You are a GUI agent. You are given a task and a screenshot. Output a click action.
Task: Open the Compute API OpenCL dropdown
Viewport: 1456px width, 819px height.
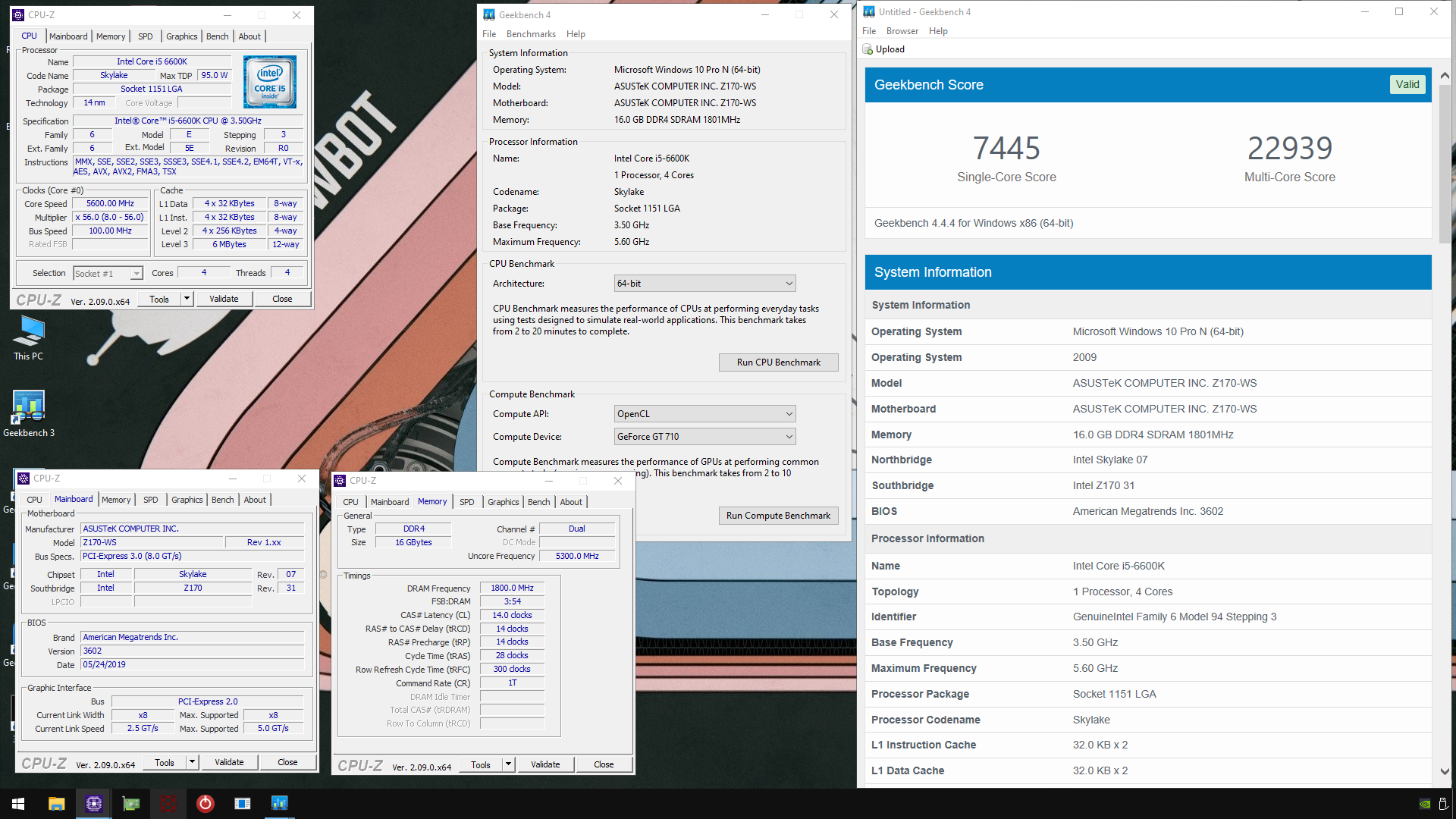[x=704, y=414]
